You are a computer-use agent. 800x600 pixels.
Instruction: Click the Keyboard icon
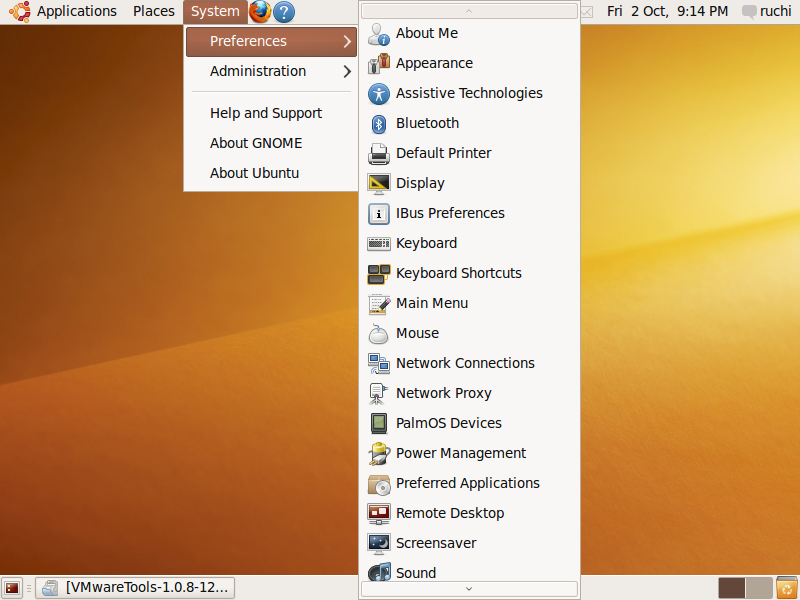coord(379,244)
